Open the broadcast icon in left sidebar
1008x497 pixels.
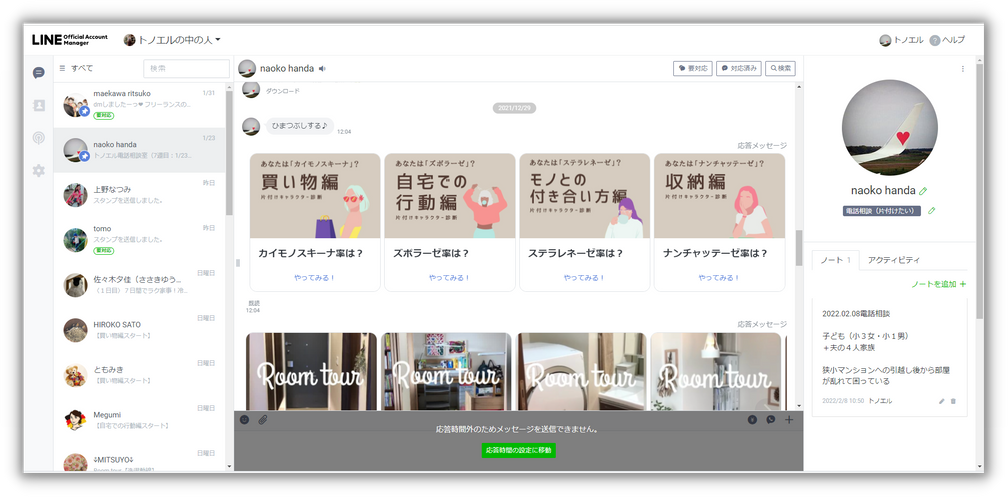click(38, 137)
